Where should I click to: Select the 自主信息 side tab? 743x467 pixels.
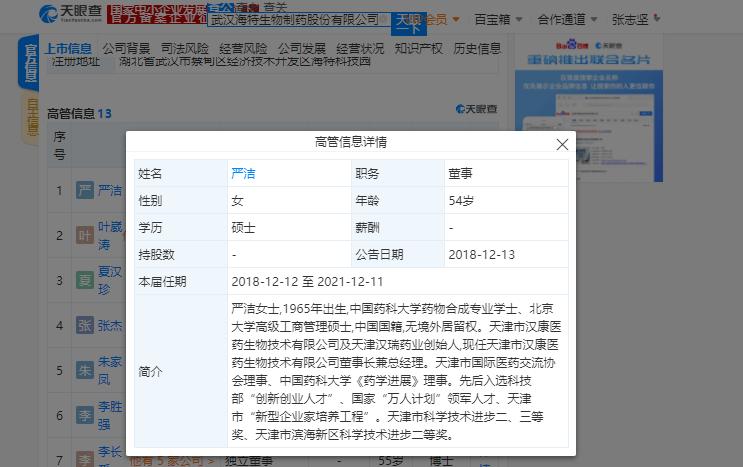coord(30,117)
